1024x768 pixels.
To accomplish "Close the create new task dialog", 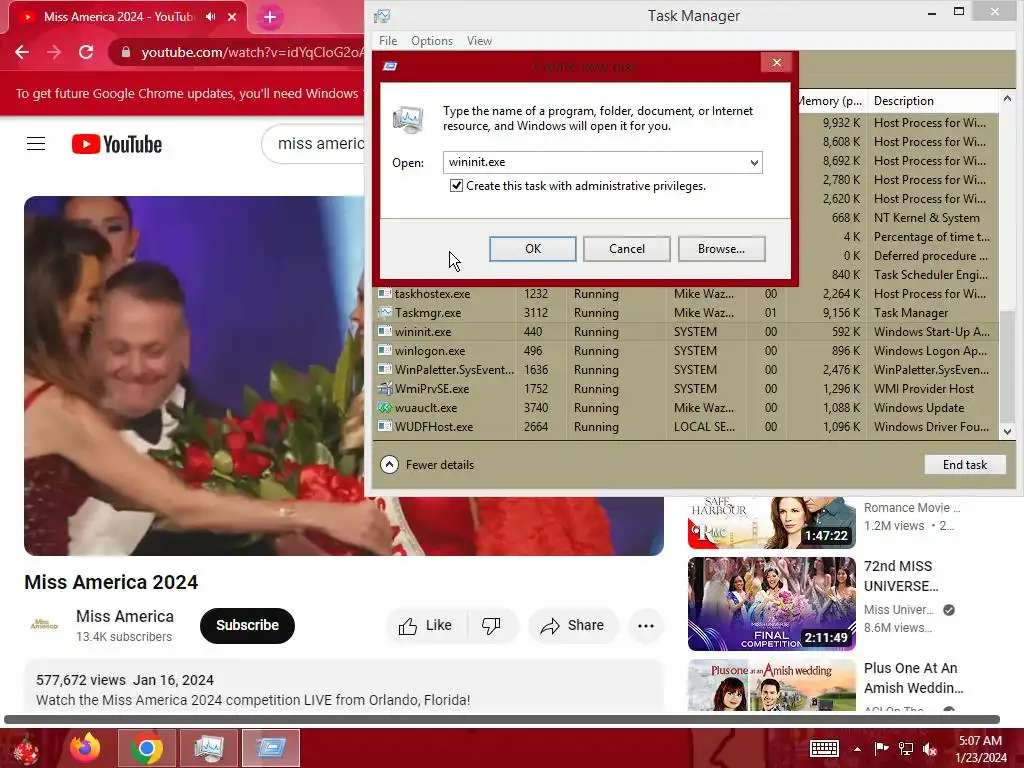I will (776, 63).
